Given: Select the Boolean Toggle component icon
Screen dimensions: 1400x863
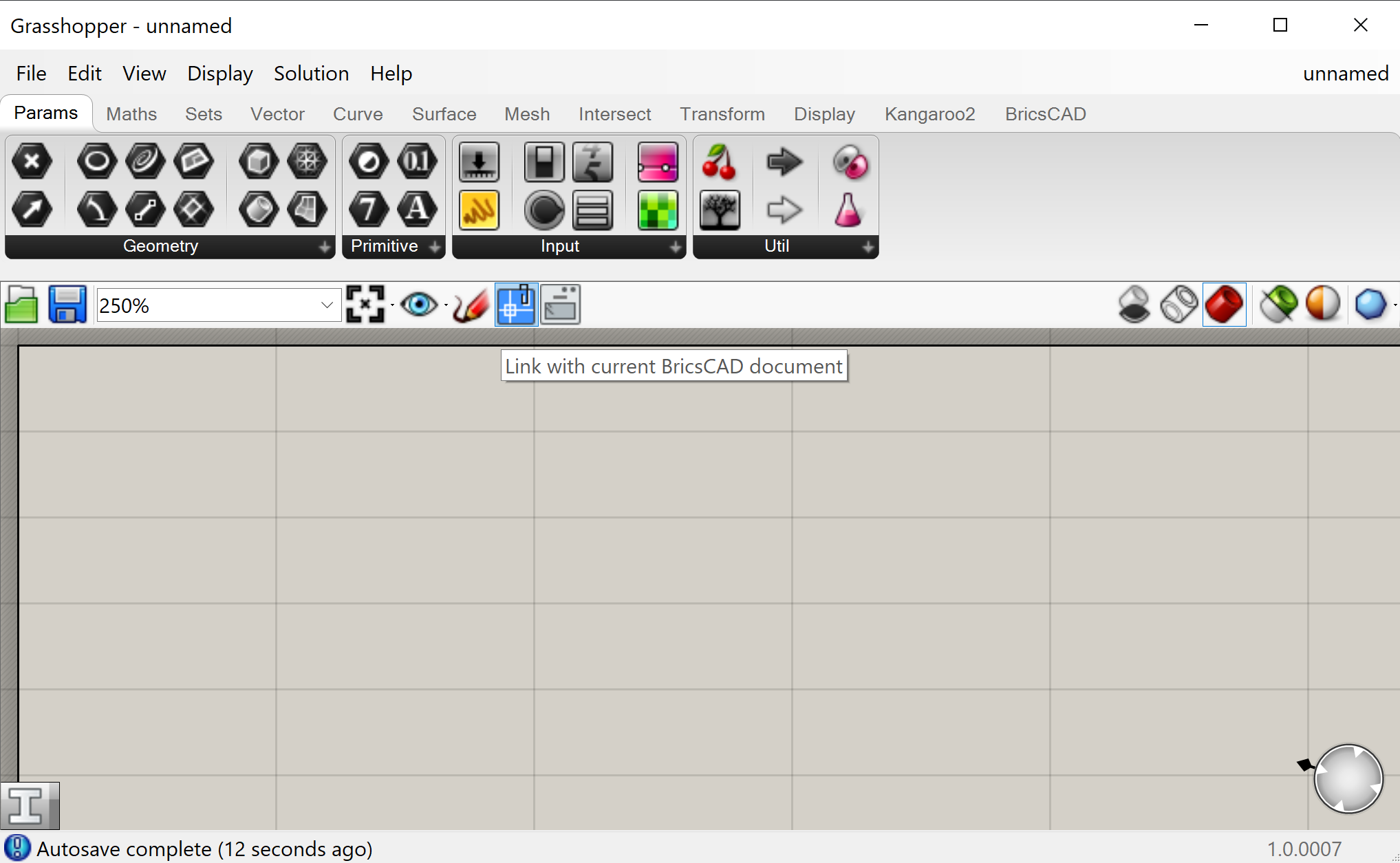Looking at the screenshot, I should tap(544, 163).
